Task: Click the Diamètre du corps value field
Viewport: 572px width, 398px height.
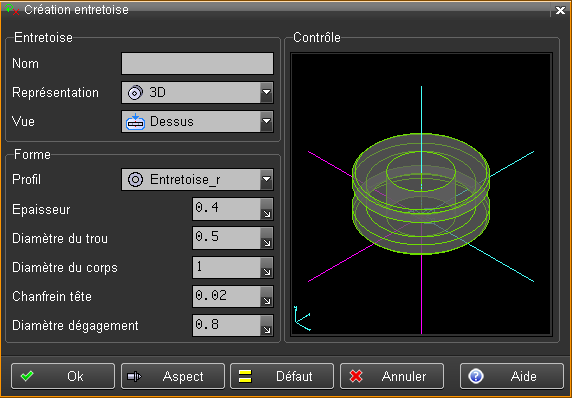Action: coord(227,267)
